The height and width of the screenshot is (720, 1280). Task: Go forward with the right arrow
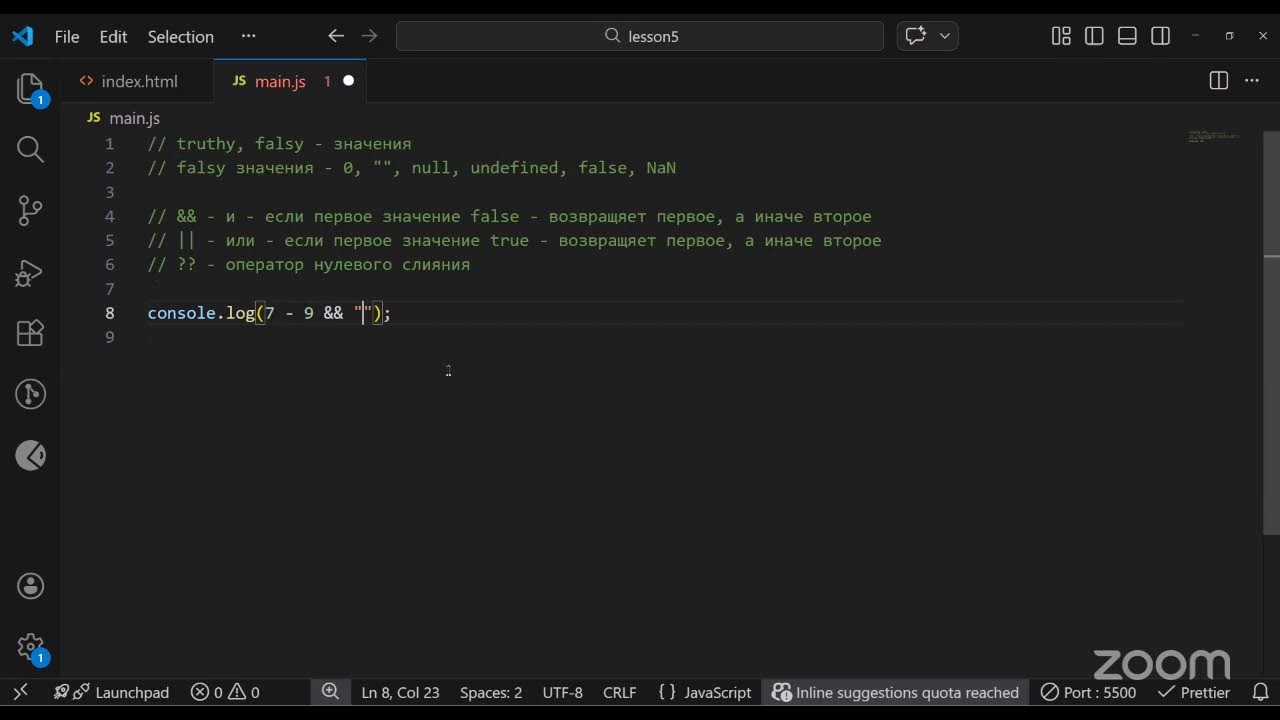369,36
